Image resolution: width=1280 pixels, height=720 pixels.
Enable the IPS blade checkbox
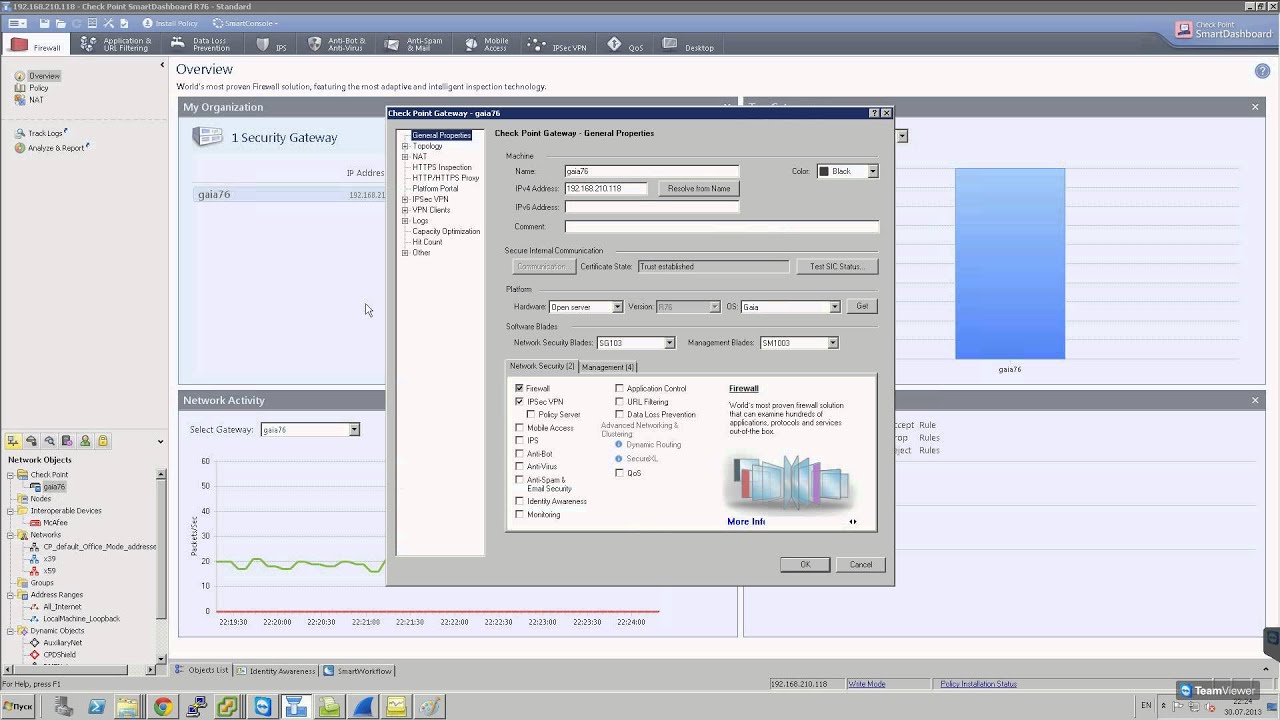click(519, 440)
